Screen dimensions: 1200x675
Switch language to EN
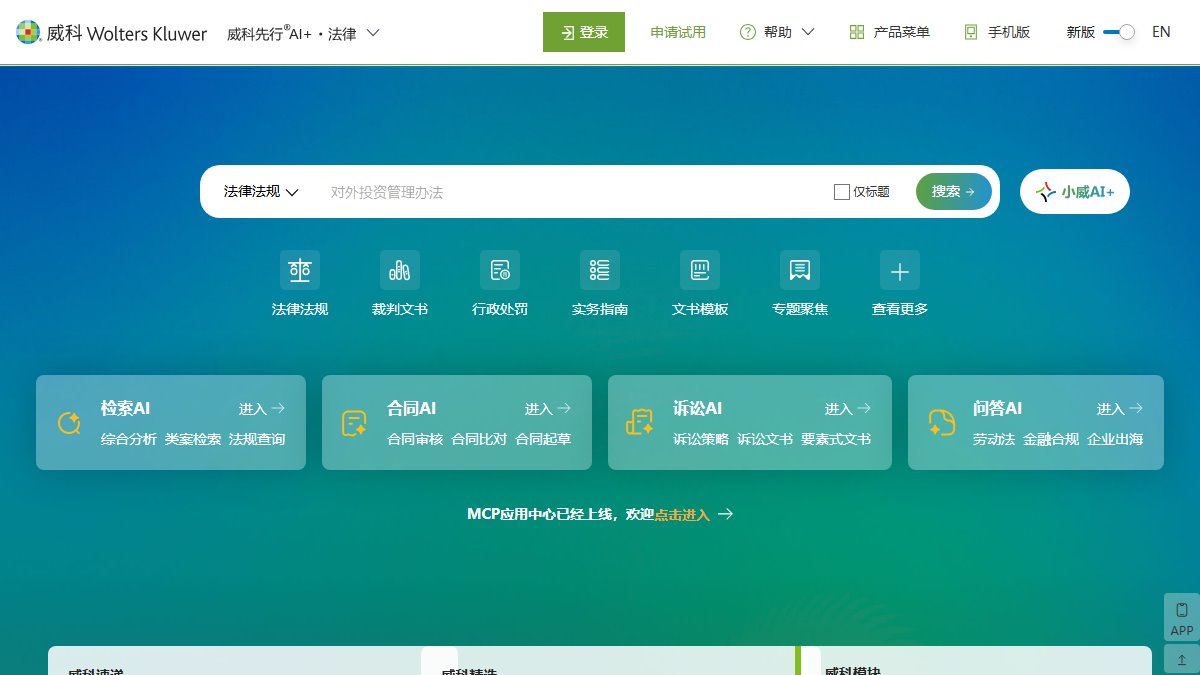(1161, 32)
